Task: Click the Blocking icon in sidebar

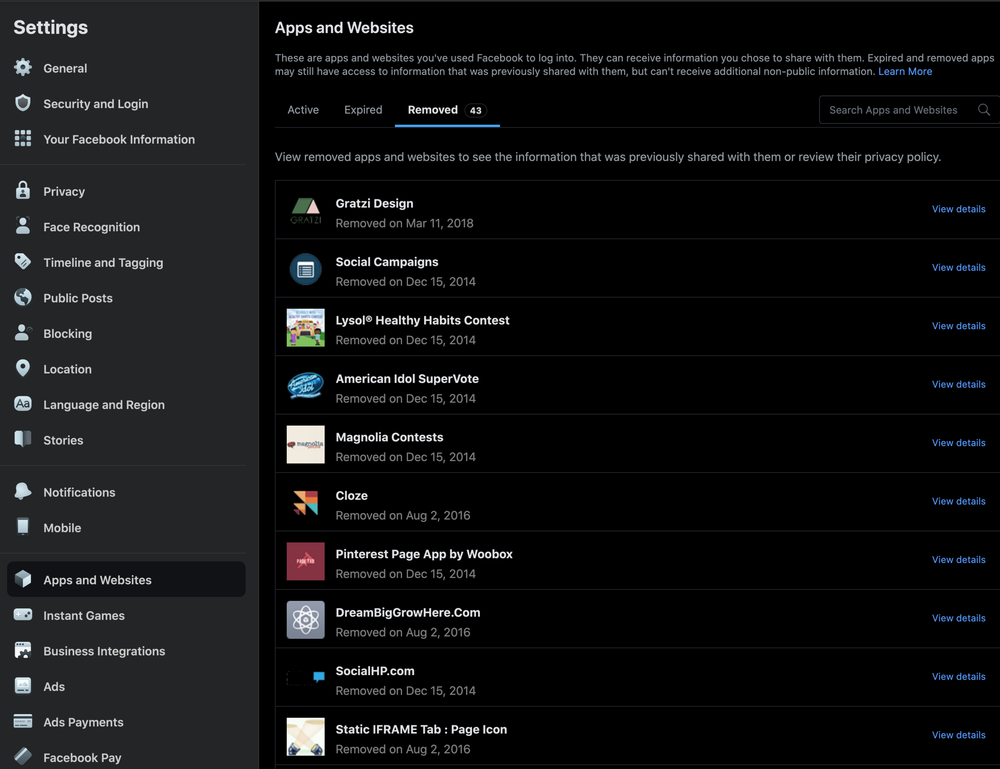Action: coord(23,333)
